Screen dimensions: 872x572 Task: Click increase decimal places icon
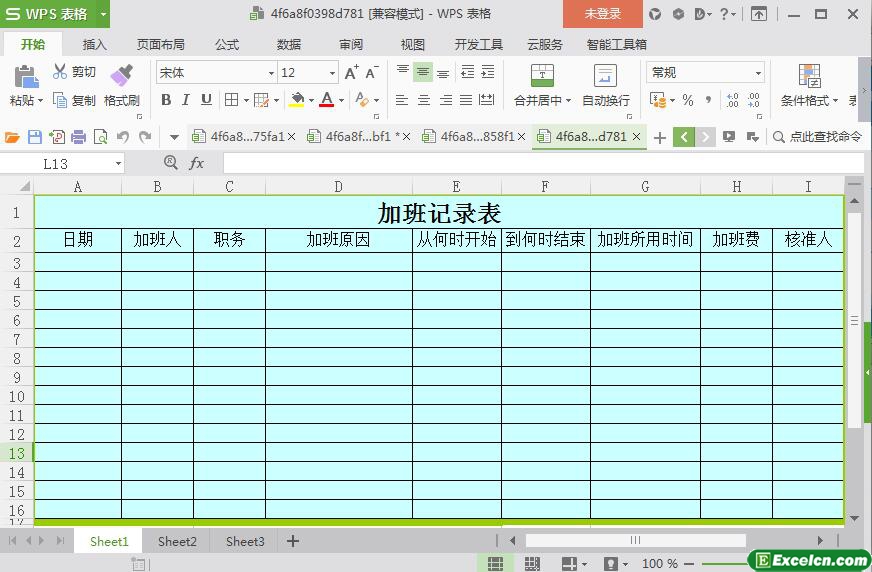click(x=732, y=100)
